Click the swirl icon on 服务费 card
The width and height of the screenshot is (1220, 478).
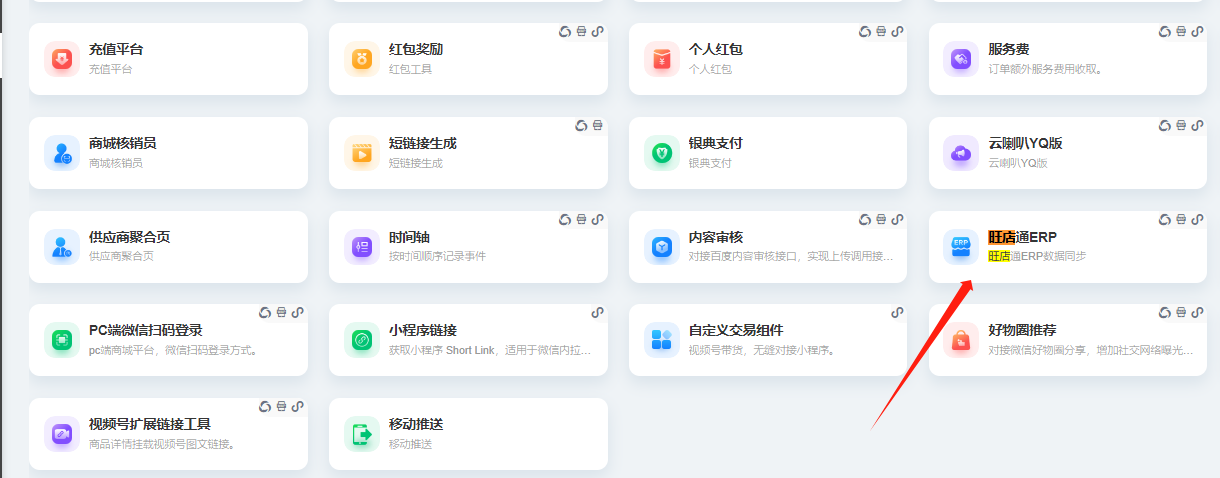pos(1165,32)
